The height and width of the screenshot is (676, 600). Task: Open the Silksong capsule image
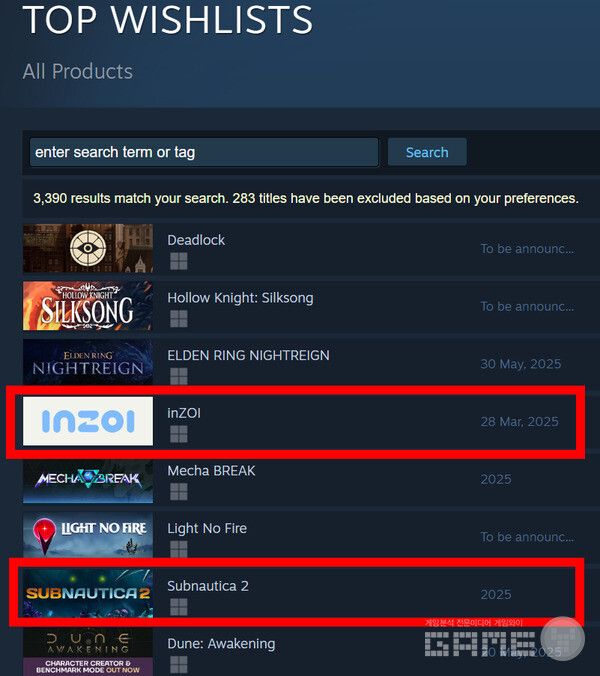coord(88,306)
